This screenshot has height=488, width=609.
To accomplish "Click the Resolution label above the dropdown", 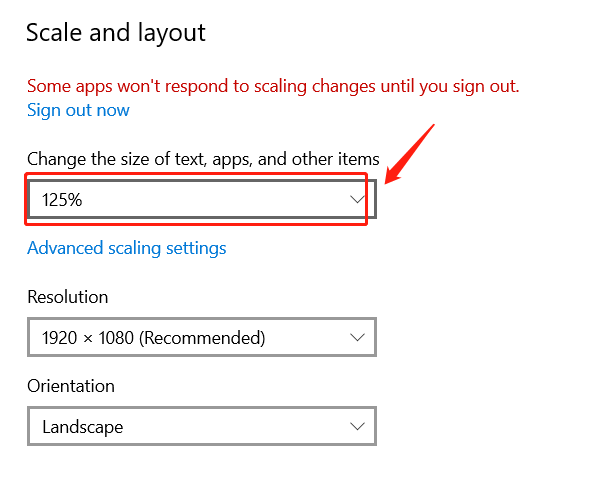I will point(68,297).
